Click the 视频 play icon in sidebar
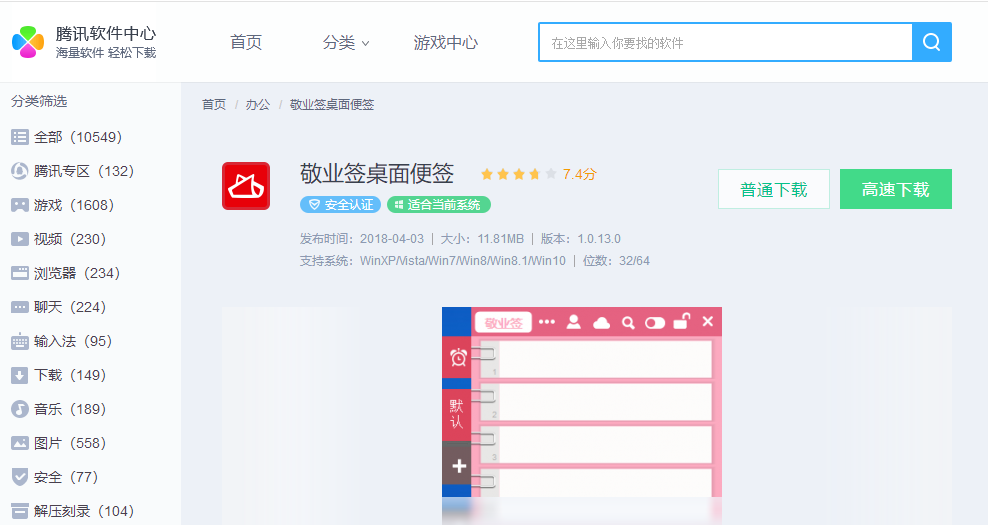Image resolution: width=988 pixels, height=525 pixels. tap(20, 239)
